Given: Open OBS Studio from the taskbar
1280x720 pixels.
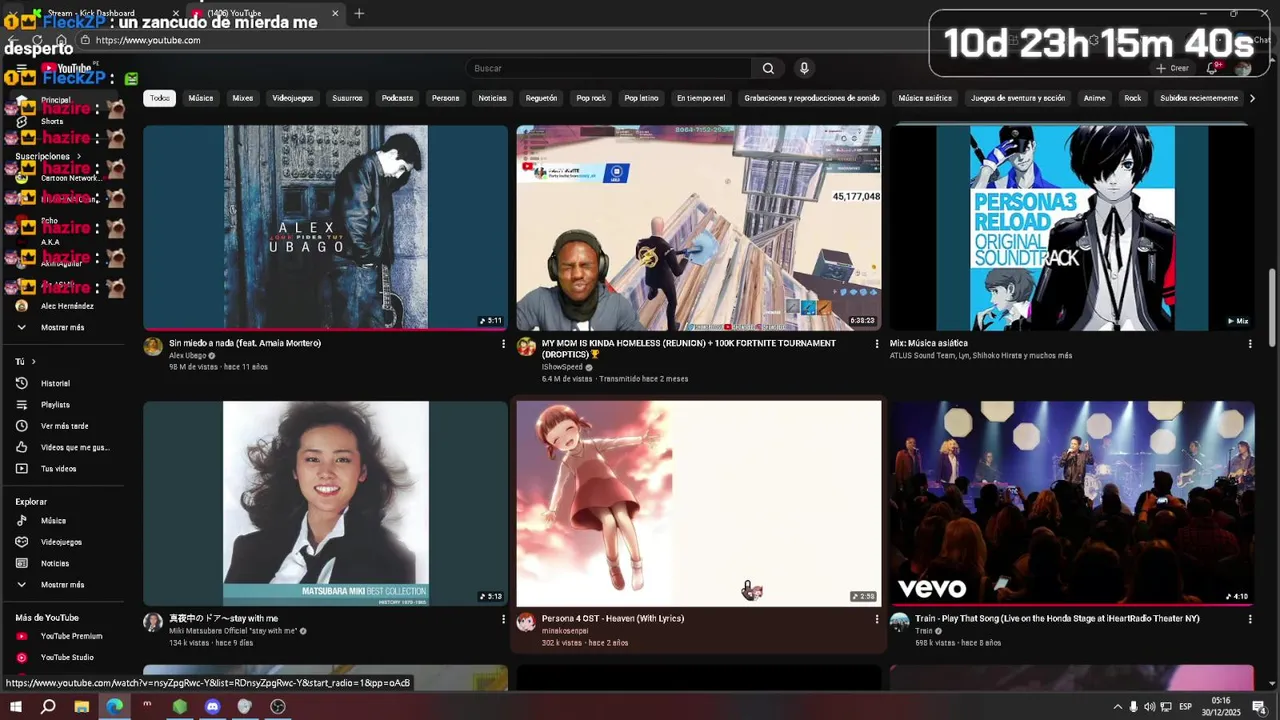Looking at the screenshot, I should 278,706.
